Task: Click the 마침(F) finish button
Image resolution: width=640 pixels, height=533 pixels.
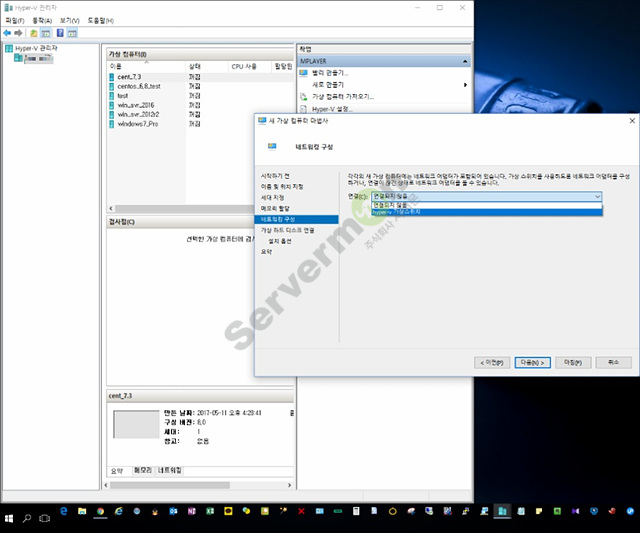Action: pyautogui.click(x=573, y=362)
